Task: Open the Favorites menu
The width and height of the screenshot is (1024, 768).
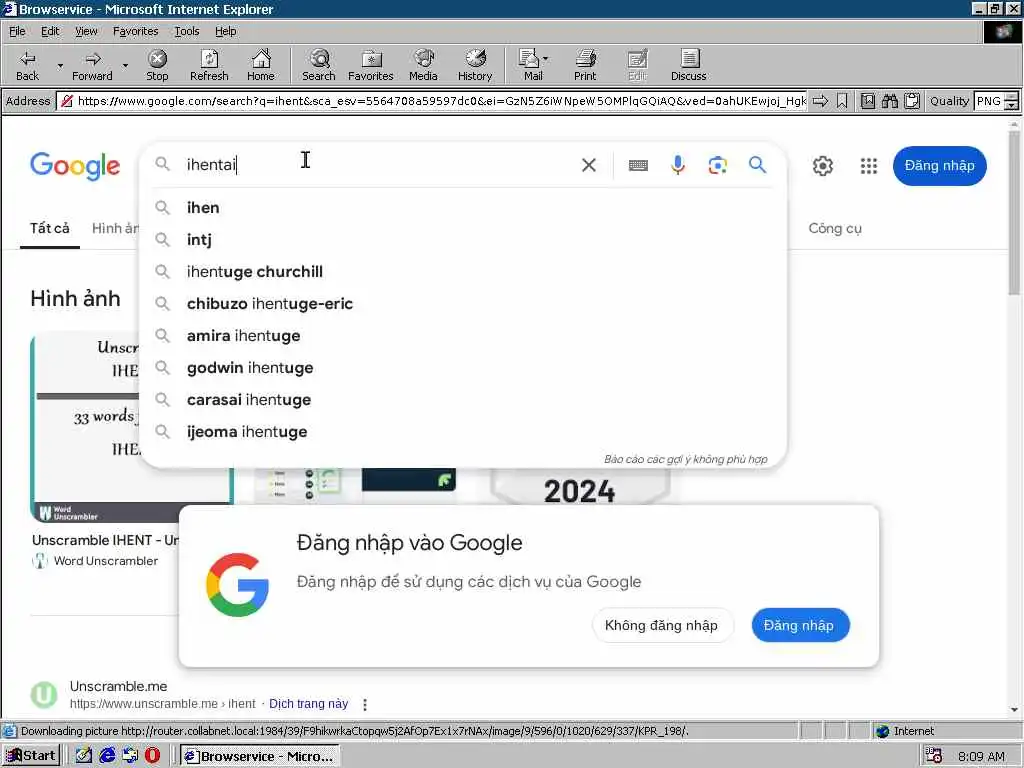Action: click(x=135, y=31)
